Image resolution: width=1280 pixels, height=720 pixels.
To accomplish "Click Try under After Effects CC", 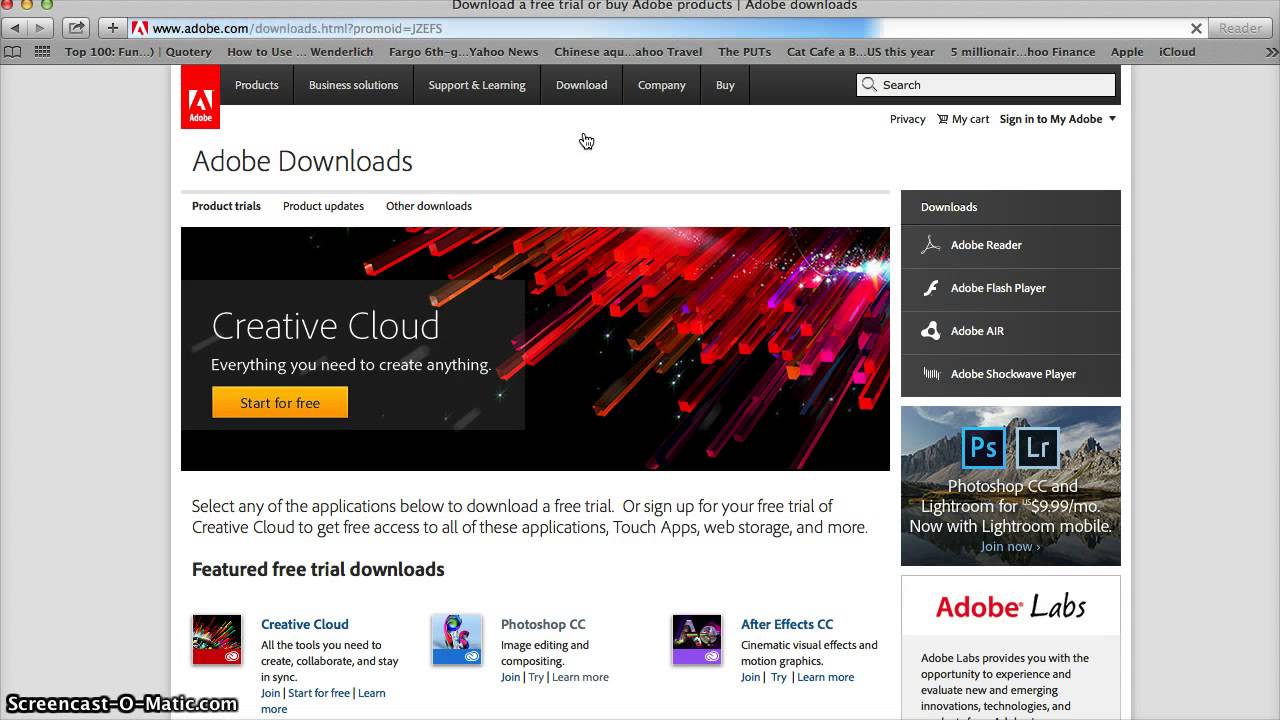I will point(779,677).
